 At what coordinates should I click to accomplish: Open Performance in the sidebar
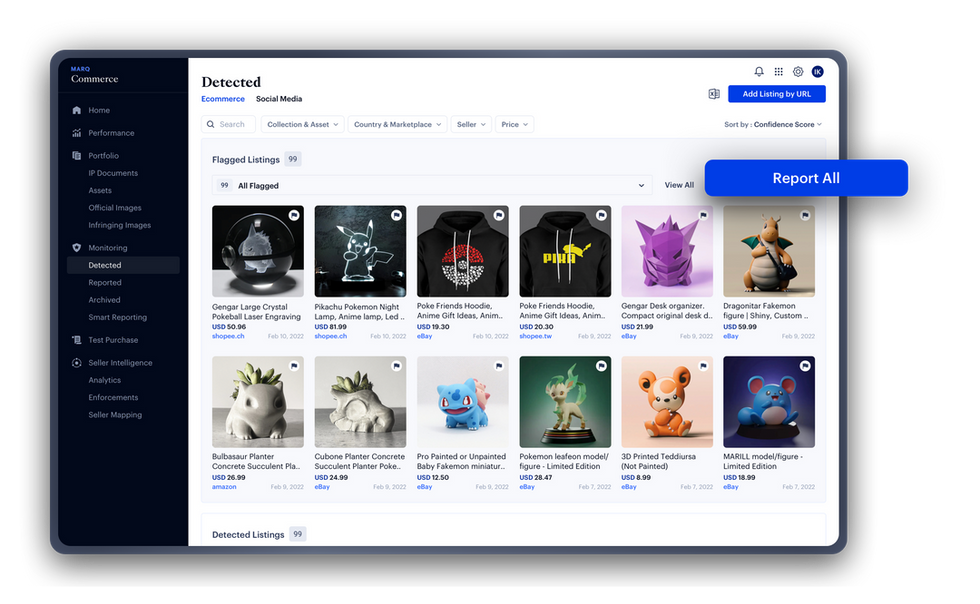tap(111, 133)
